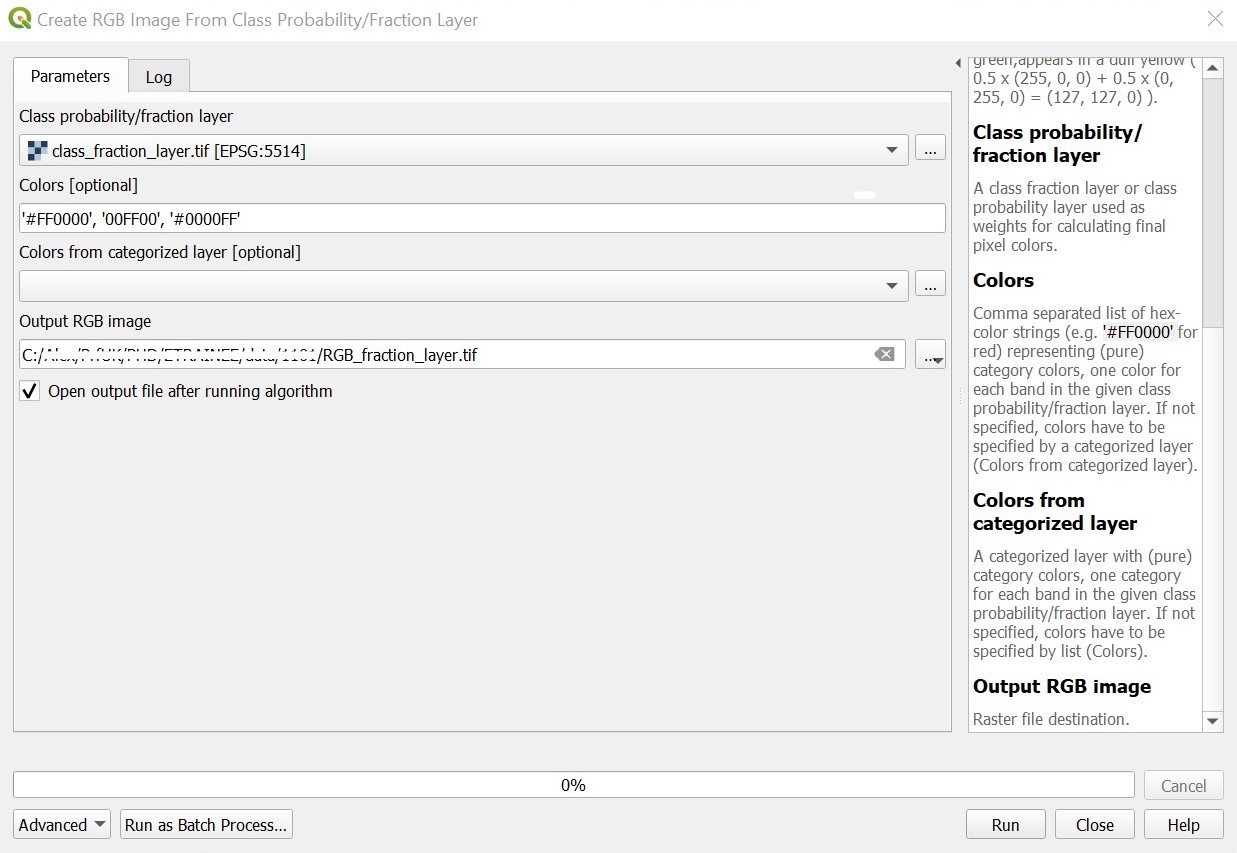The width and height of the screenshot is (1237, 853).
Task: Click the raster layer icon beside class_fraction_layer.tif
Action: click(37, 151)
